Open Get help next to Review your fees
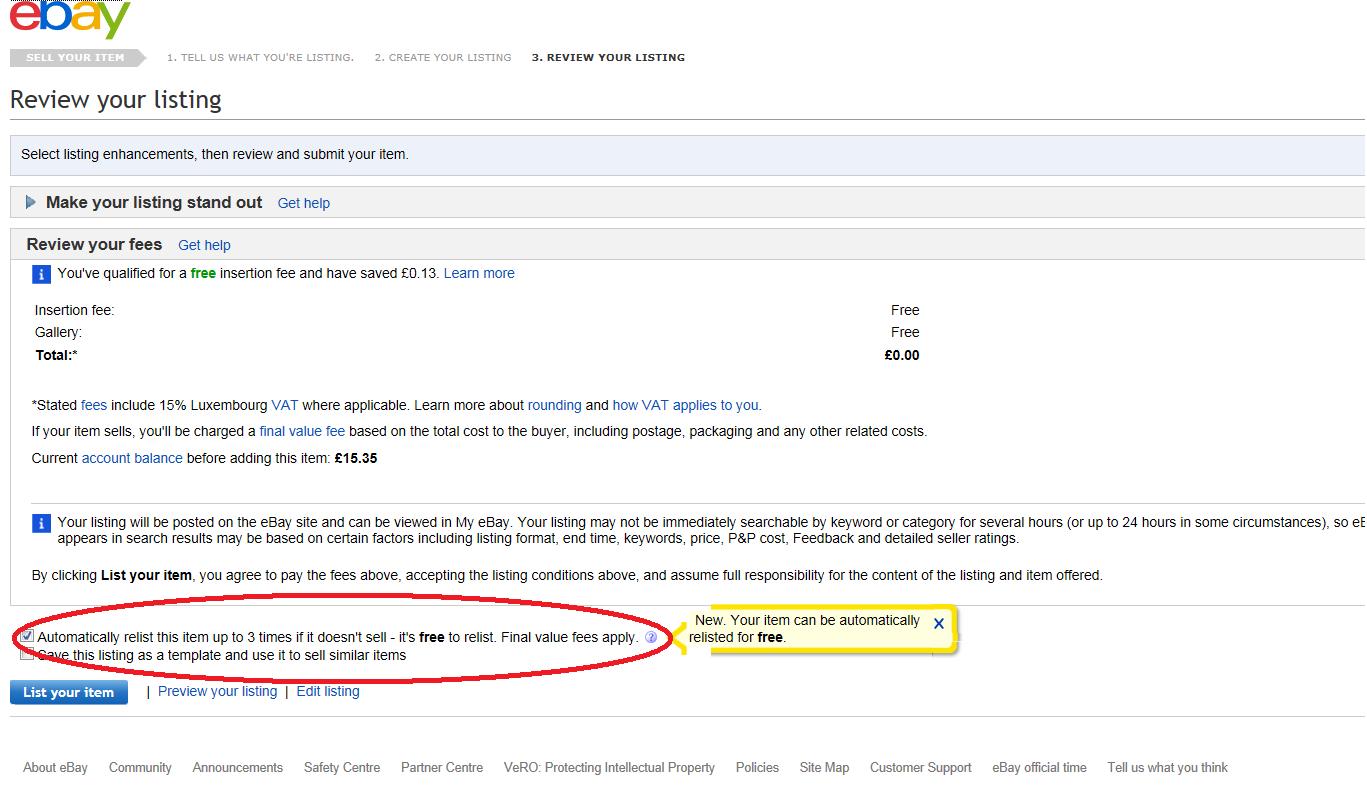The image size is (1367, 798). 204,245
